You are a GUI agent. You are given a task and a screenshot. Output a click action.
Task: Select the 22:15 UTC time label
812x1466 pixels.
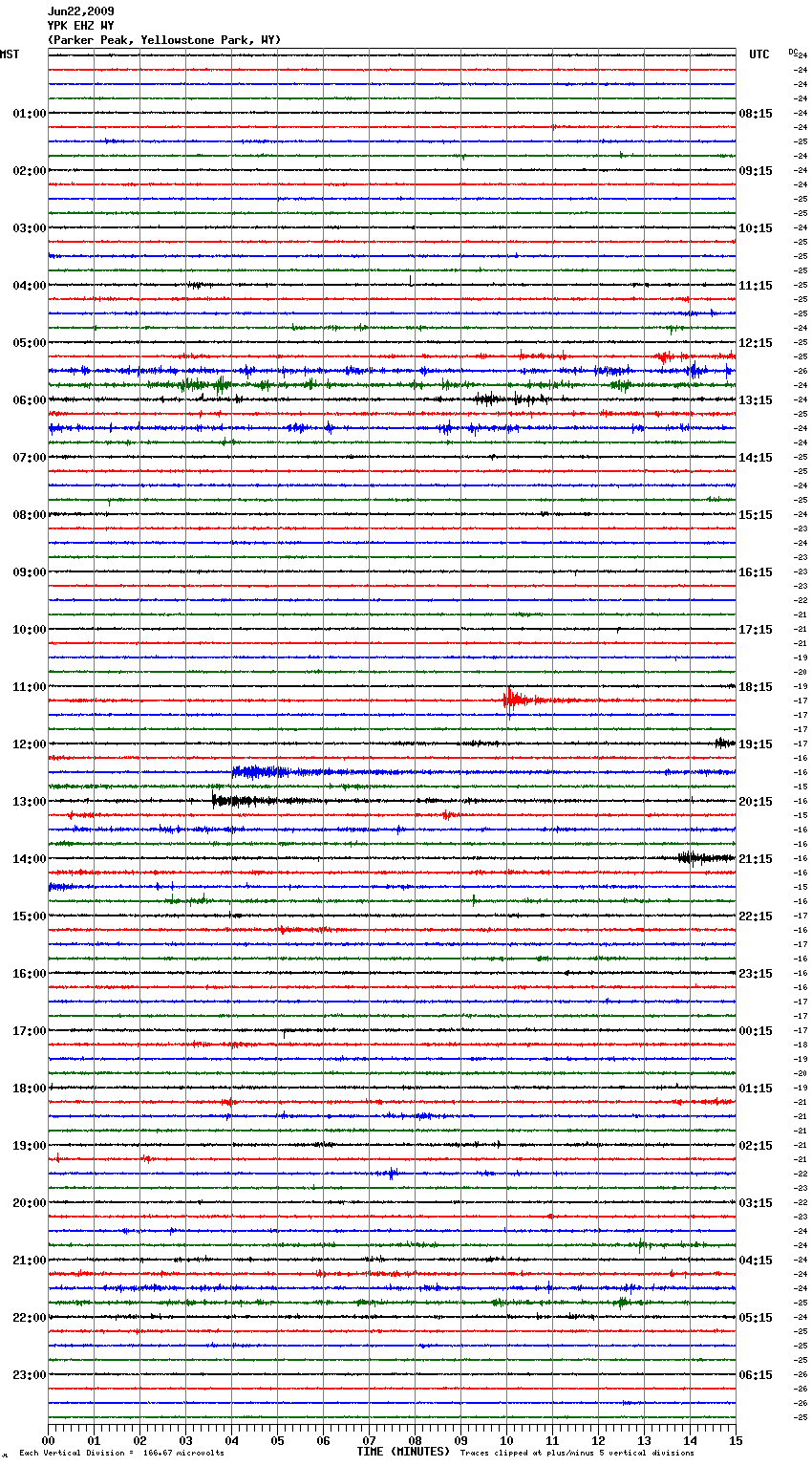756,916
